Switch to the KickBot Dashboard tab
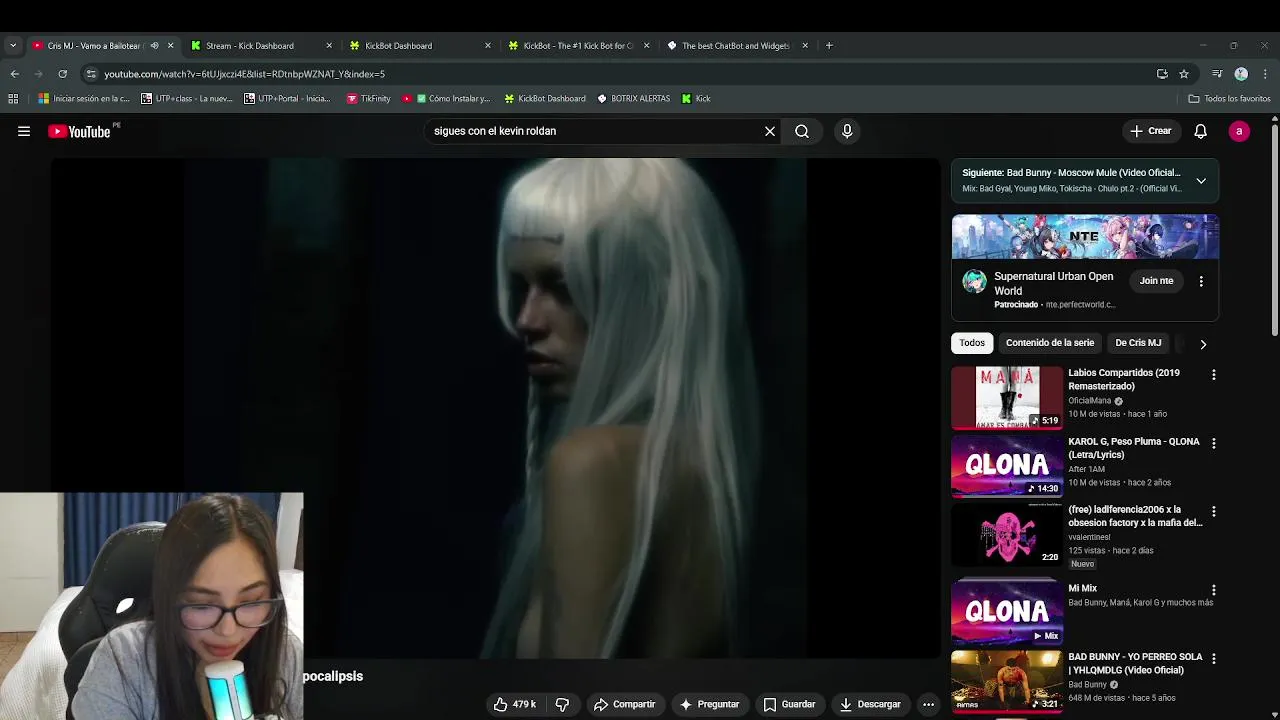Viewport: 1280px width, 720px height. 421,45
